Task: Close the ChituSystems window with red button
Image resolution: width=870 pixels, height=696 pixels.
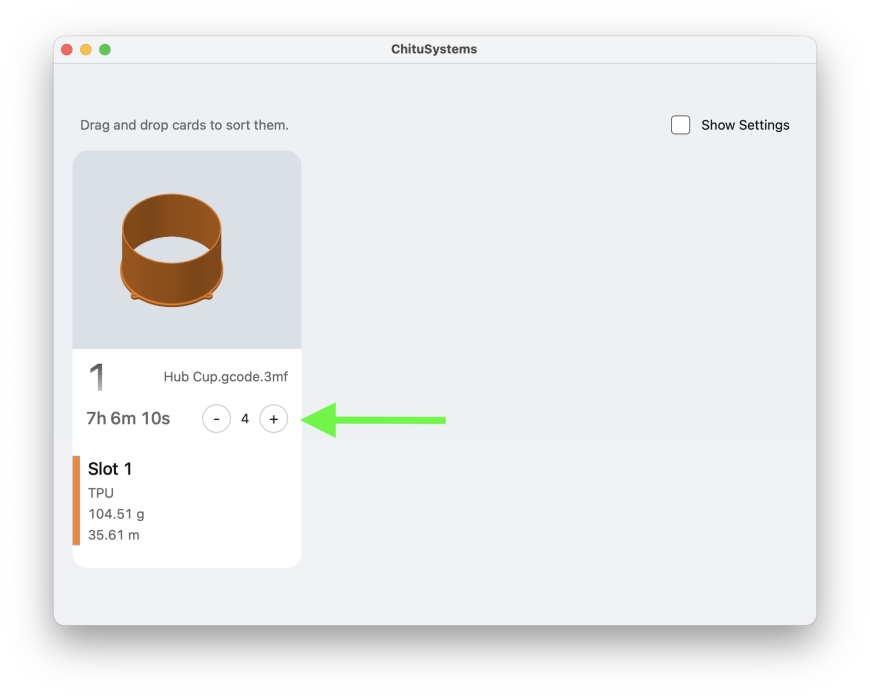Action: point(67,49)
